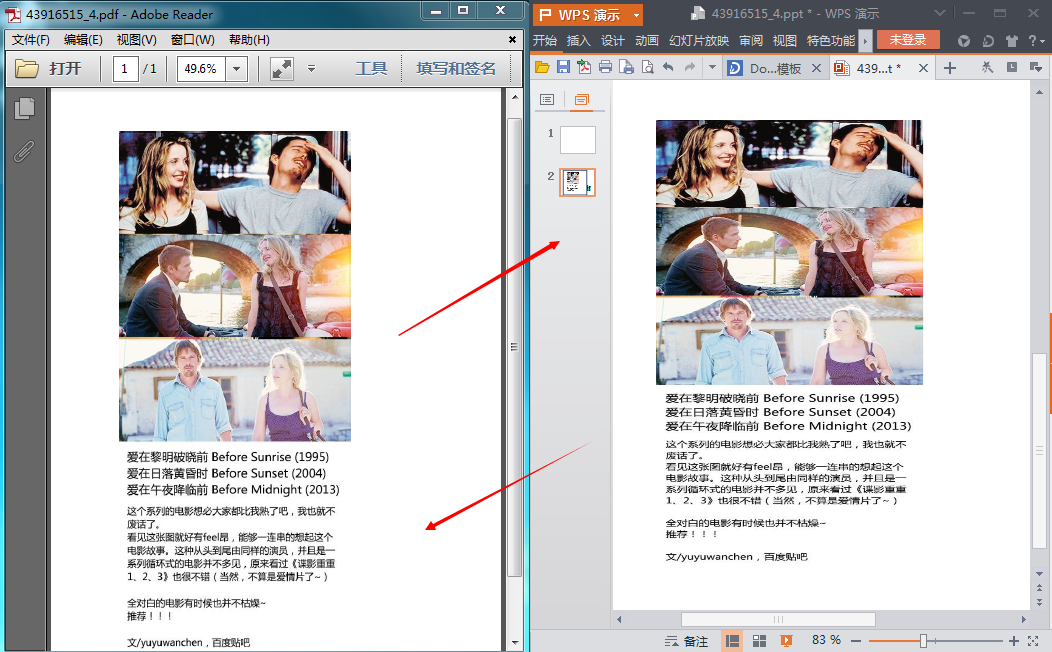Open the tab list dropdown at WPS tab bar end
This screenshot has height=652, width=1052.
pyautogui.click(x=1035, y=67)
